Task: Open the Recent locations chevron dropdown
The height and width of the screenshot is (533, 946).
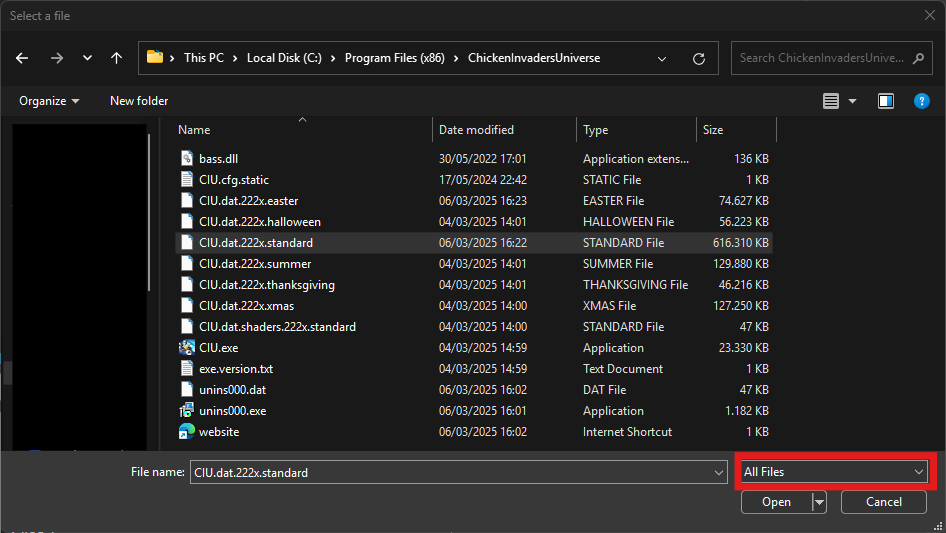Action: point(87,58)
